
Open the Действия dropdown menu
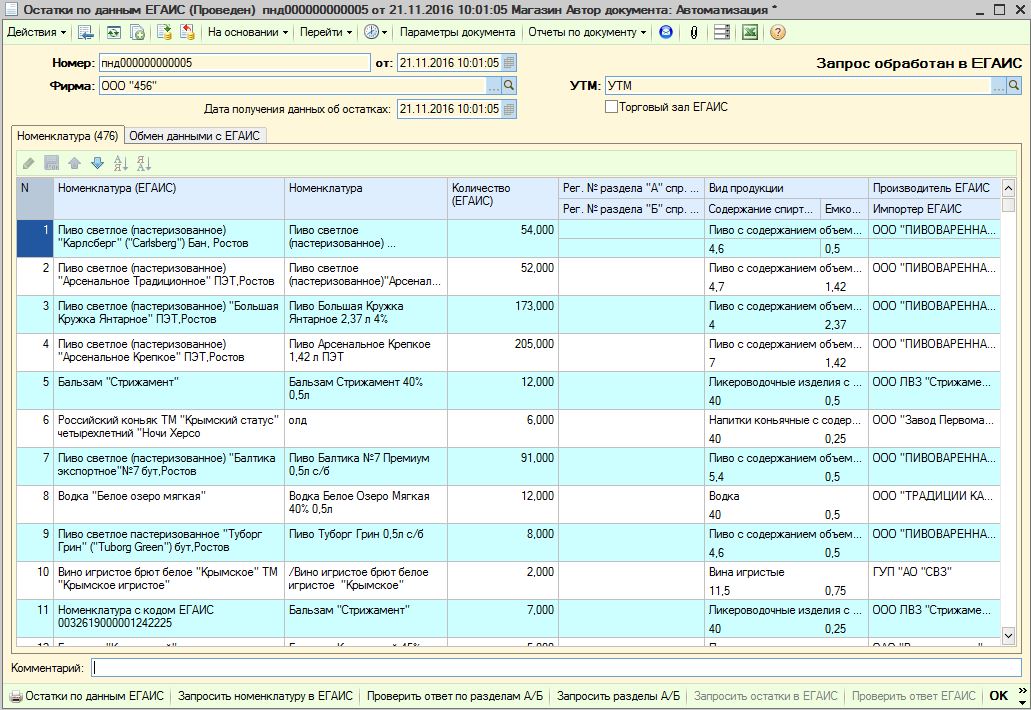(36, 32)
